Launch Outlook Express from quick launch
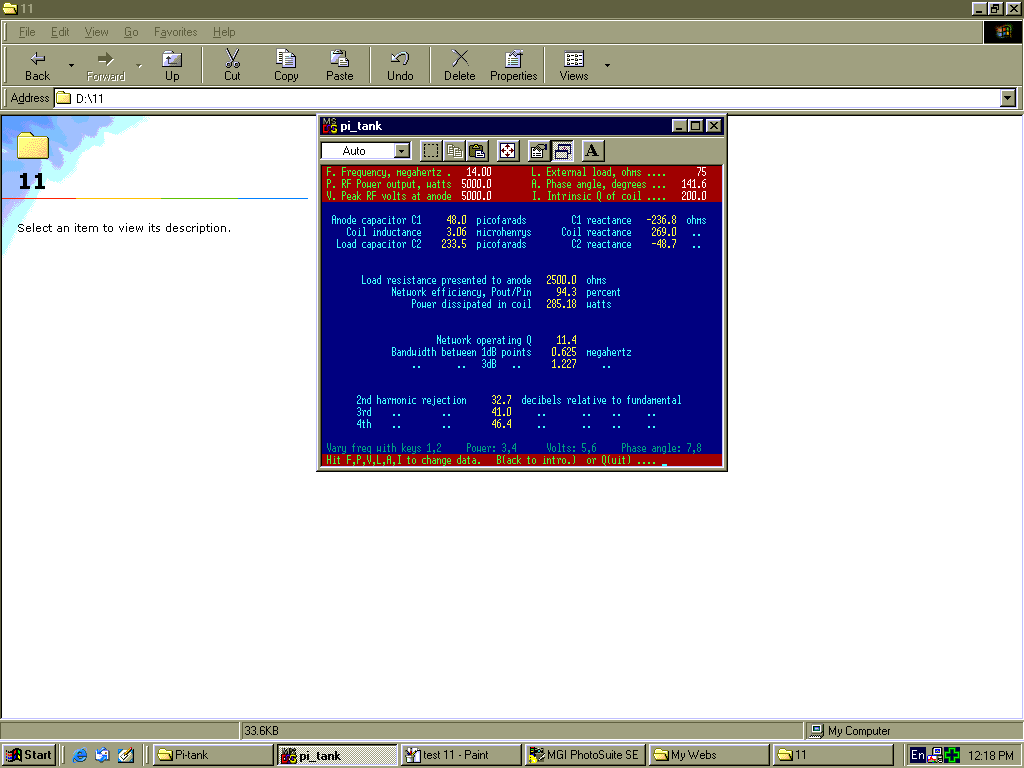The height and width of the screenshot is (768, 1024). coord(103,755)
